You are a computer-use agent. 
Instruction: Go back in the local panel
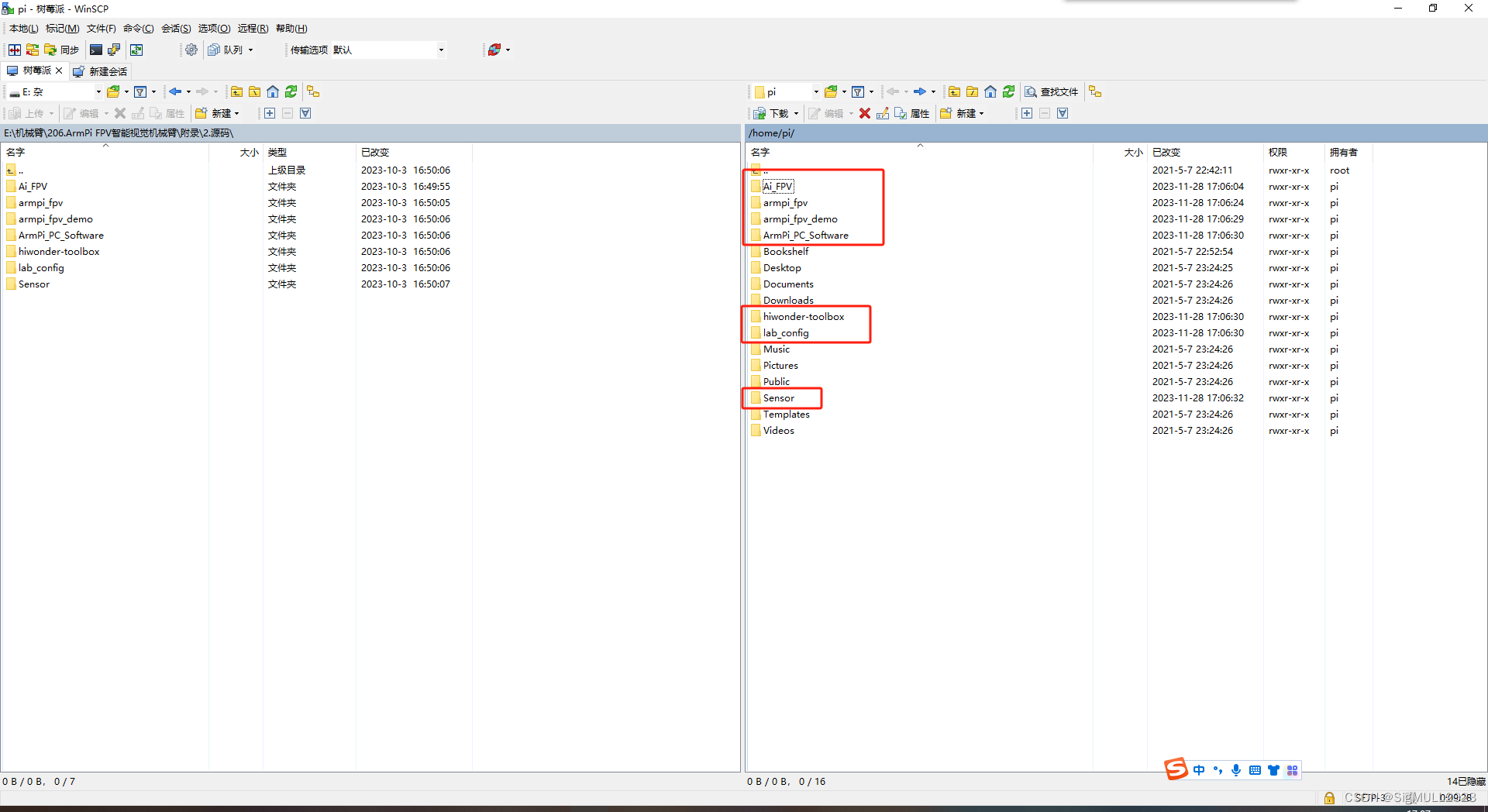175,91
